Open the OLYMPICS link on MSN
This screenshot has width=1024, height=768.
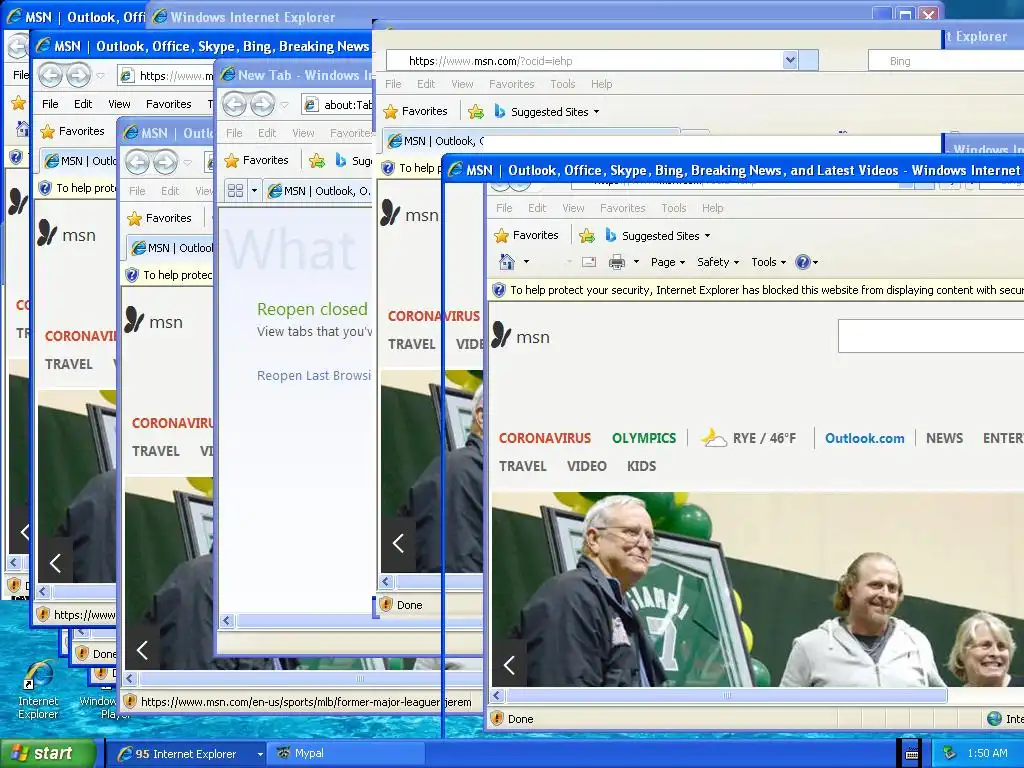coord(644,438)
